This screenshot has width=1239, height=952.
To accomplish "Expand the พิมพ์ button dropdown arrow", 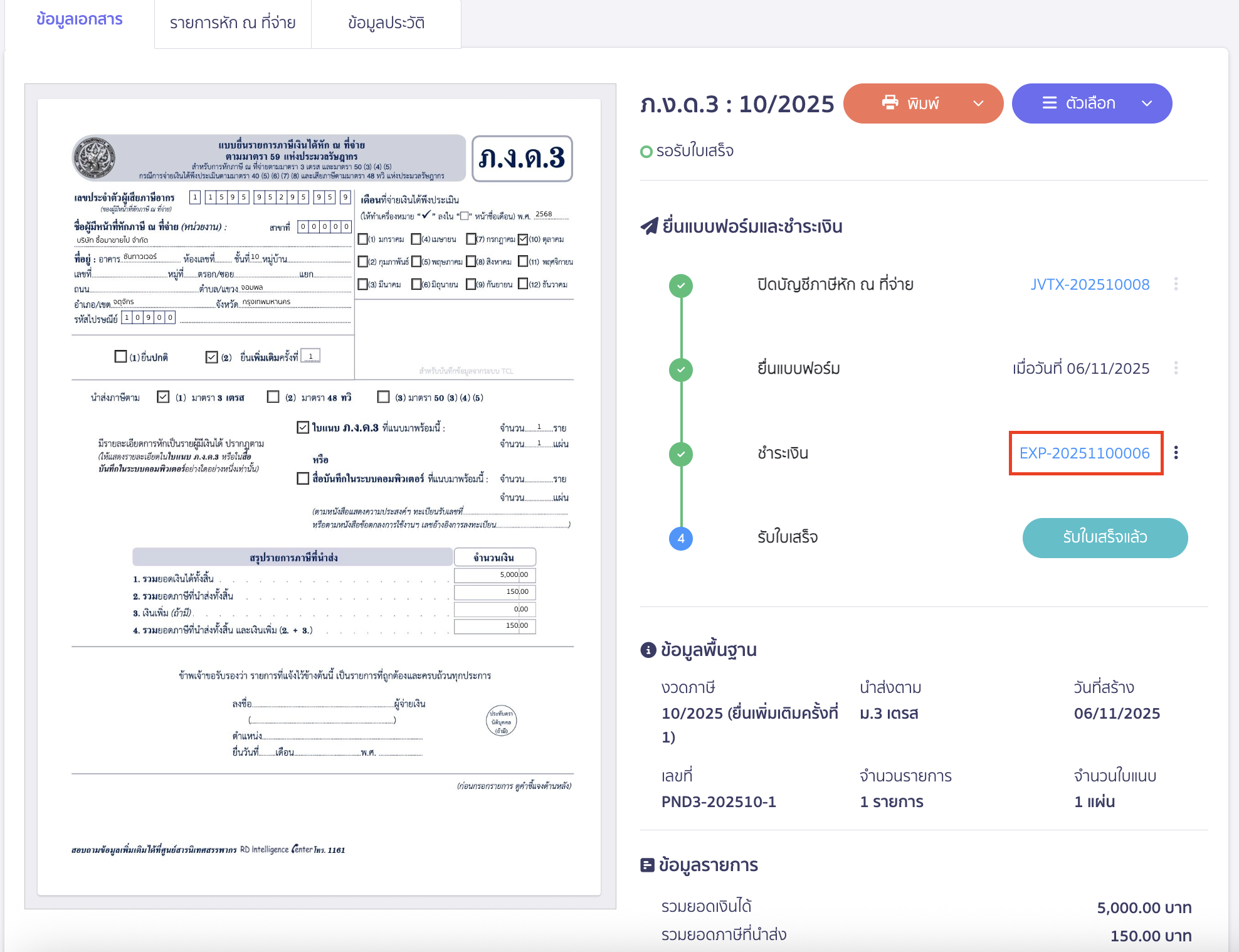I will click(977, 103).
